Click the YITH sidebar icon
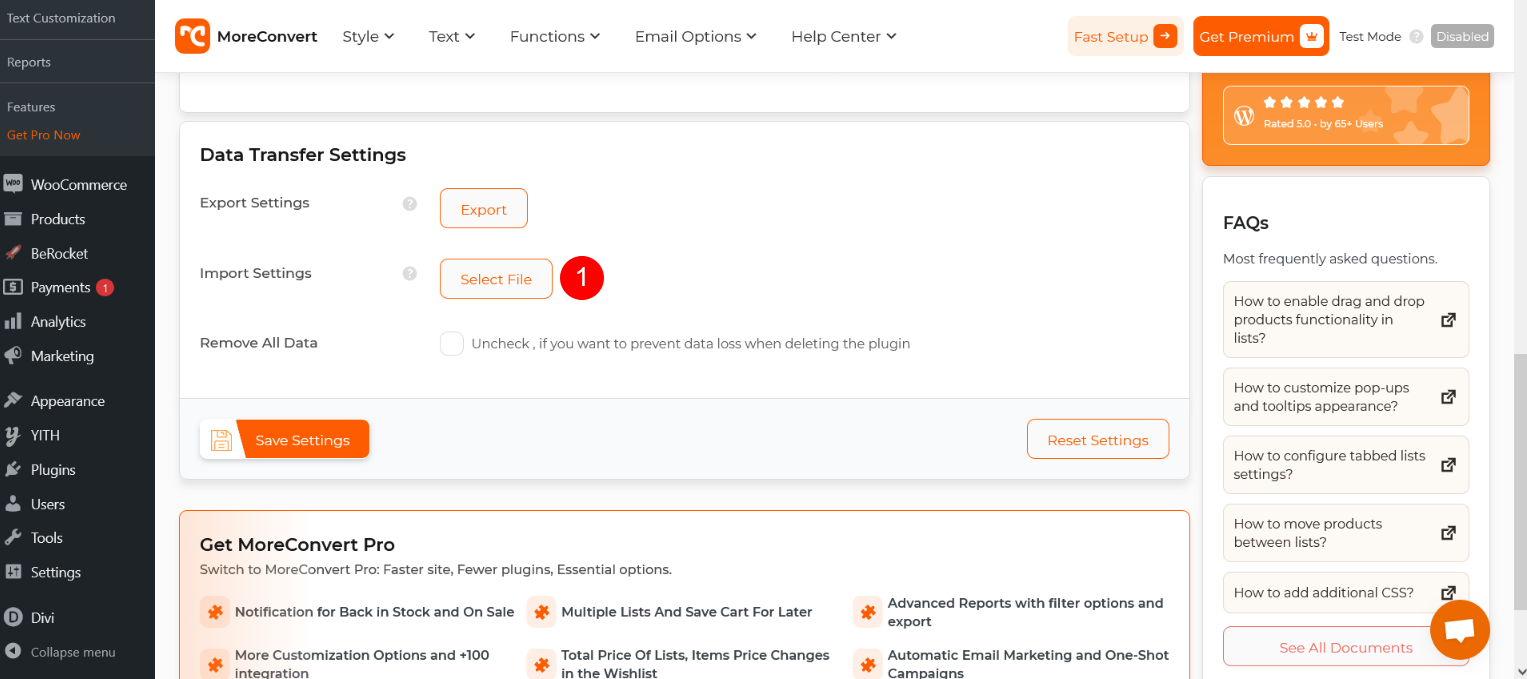 coord(13,435)
